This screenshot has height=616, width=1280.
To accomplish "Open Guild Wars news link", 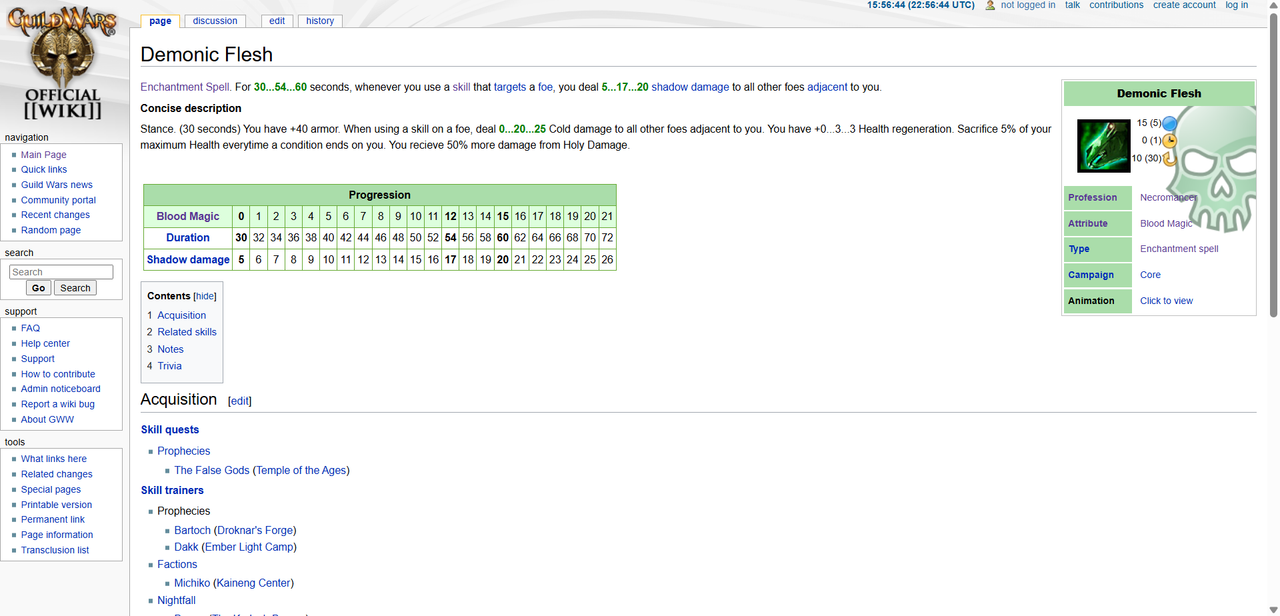I will (x=57, y=185).
